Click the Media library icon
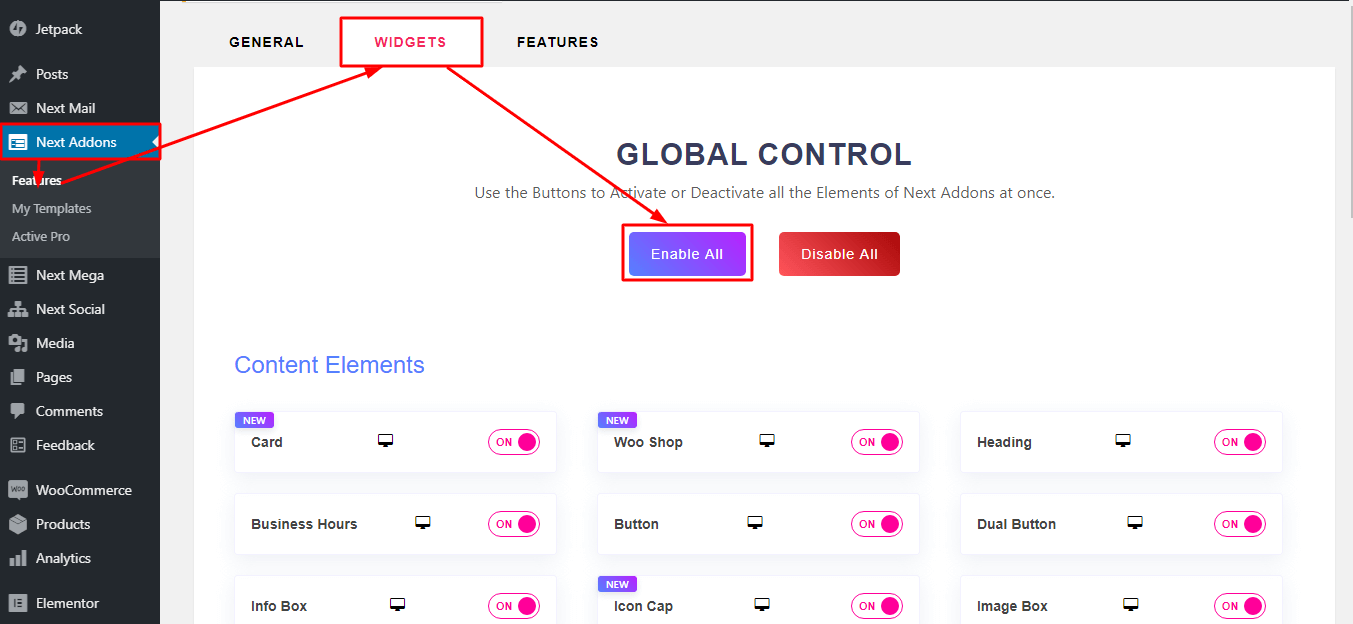Image resolution: width=1353 pixels, height=624 pixels. tap(18, 343)
